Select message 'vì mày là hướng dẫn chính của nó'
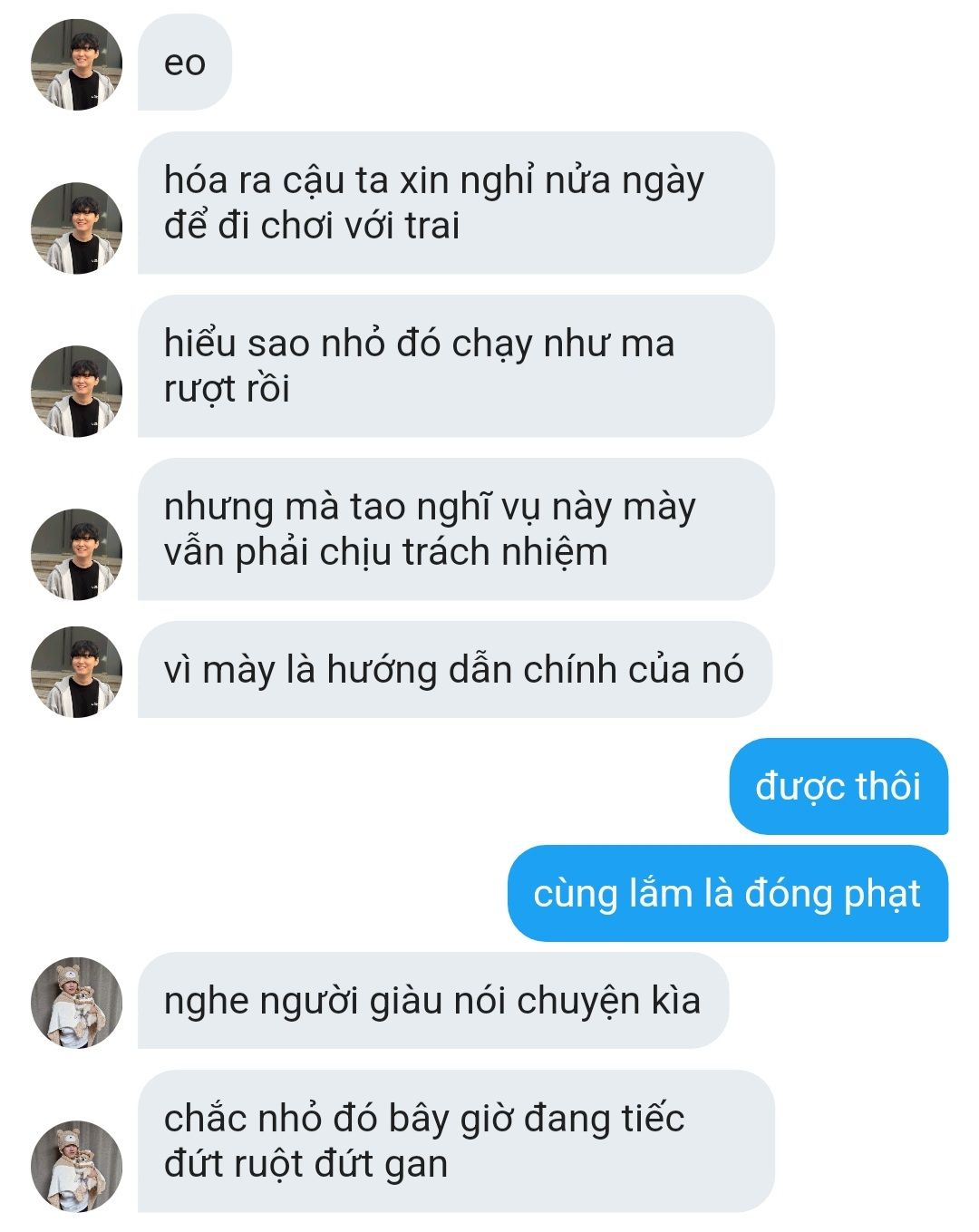Viewport: 979px width, 1232px height. (x=454, y=670)
